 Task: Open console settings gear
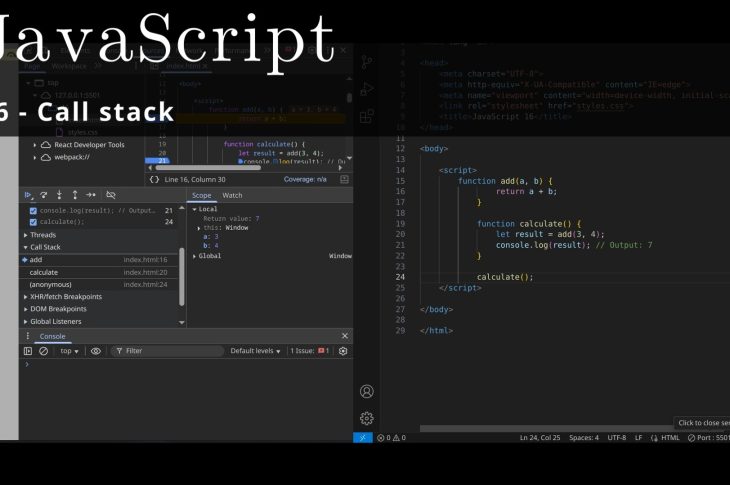(x=343, y=351)
